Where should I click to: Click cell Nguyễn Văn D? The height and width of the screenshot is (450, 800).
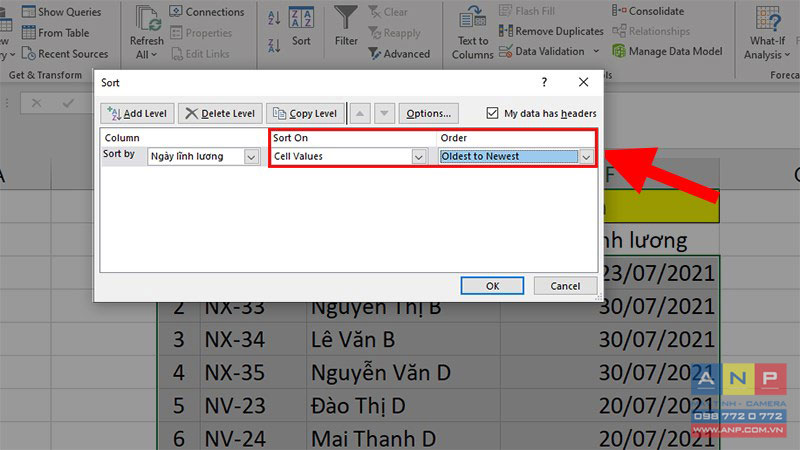tap(403, 373)
